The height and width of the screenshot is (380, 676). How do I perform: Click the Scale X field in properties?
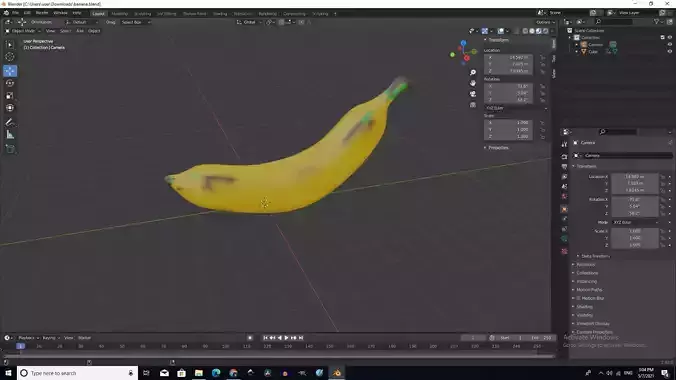(x=635, y=231)
